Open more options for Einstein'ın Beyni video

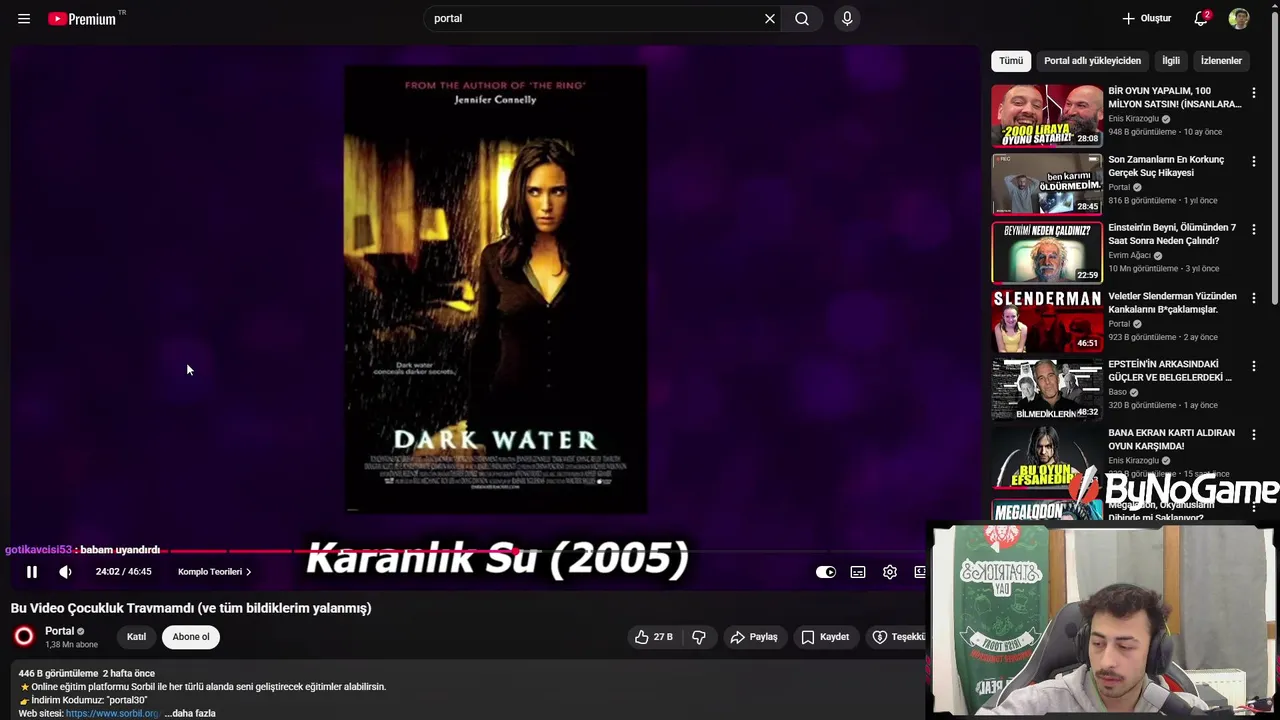[x=1254, y=229]
